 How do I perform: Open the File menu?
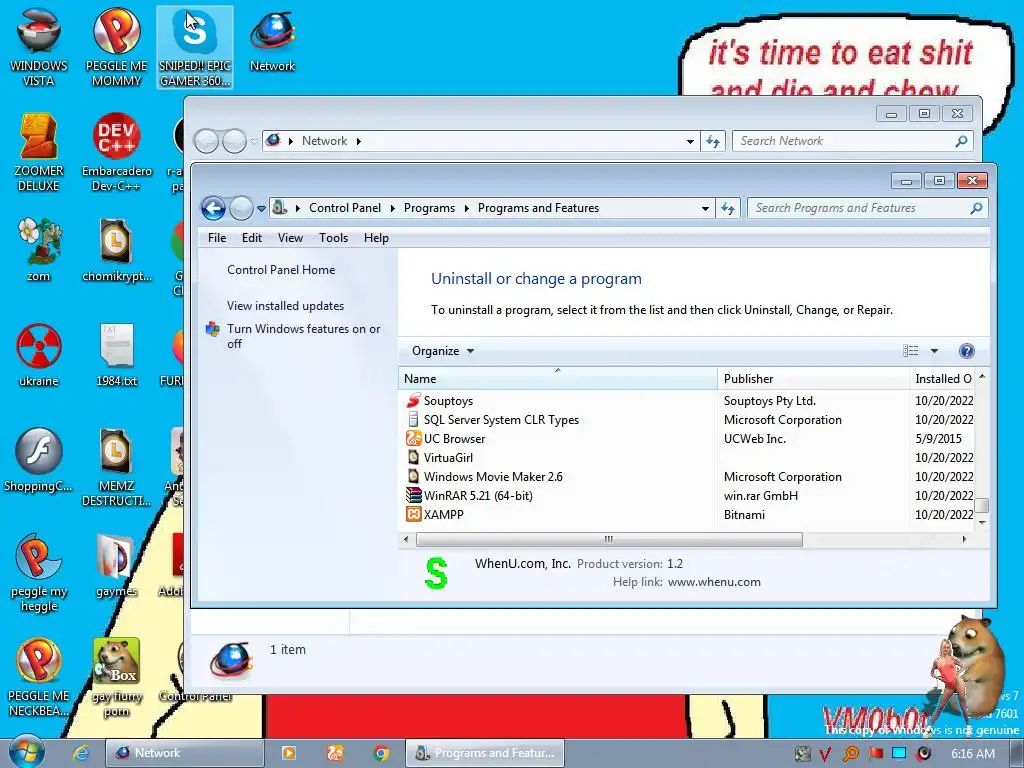pyautogui.click(x=217, y=238)
